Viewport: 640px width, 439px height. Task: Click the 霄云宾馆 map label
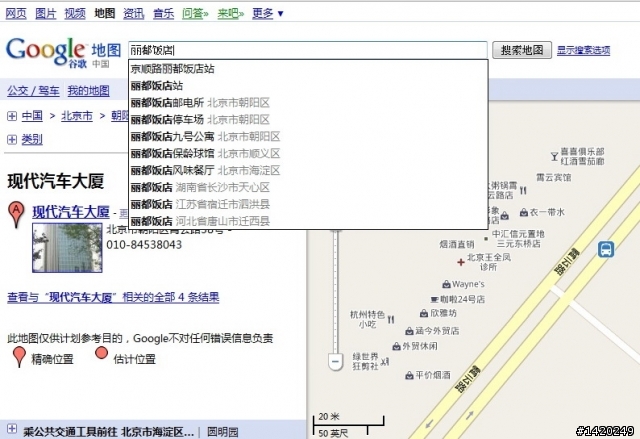tap(553, 177)
